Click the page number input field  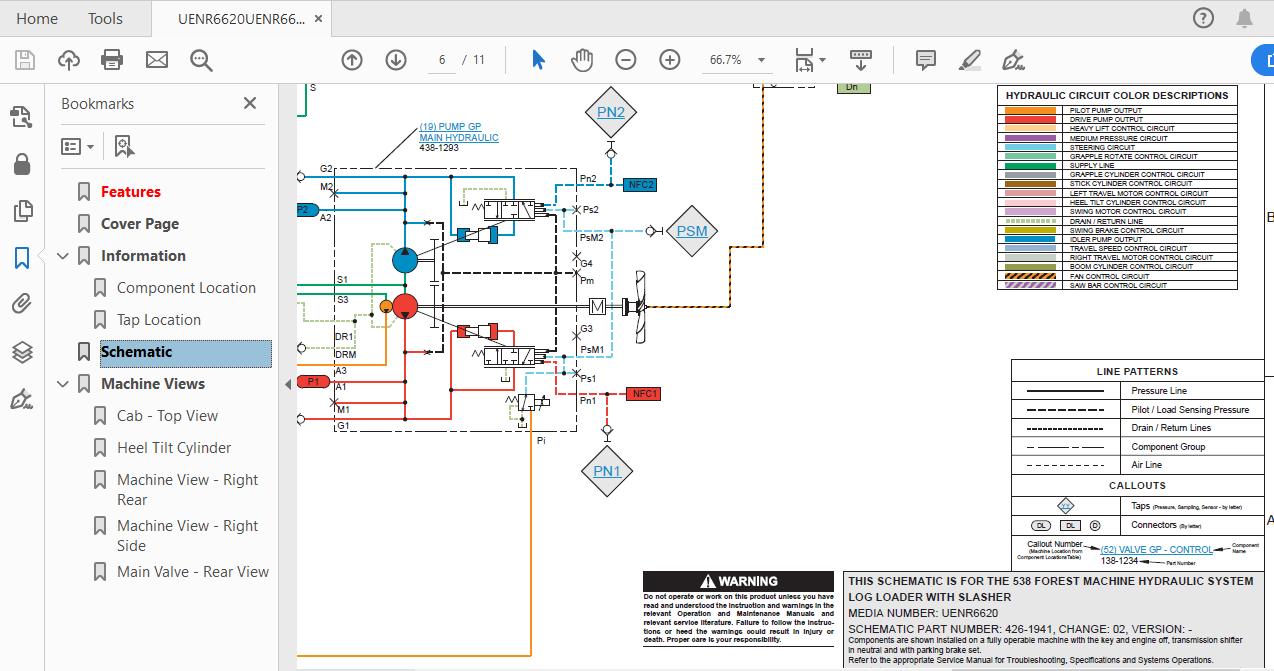tap(441, 60)
